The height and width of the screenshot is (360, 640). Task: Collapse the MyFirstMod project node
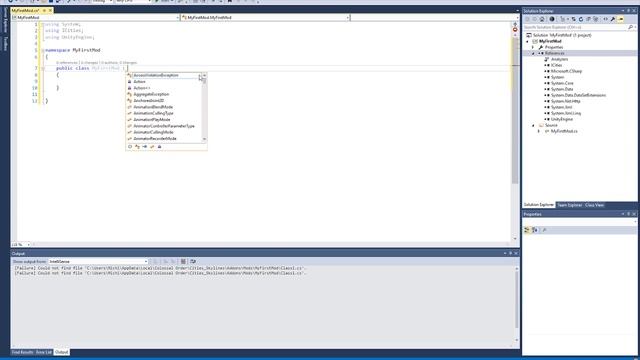[527, 42]
